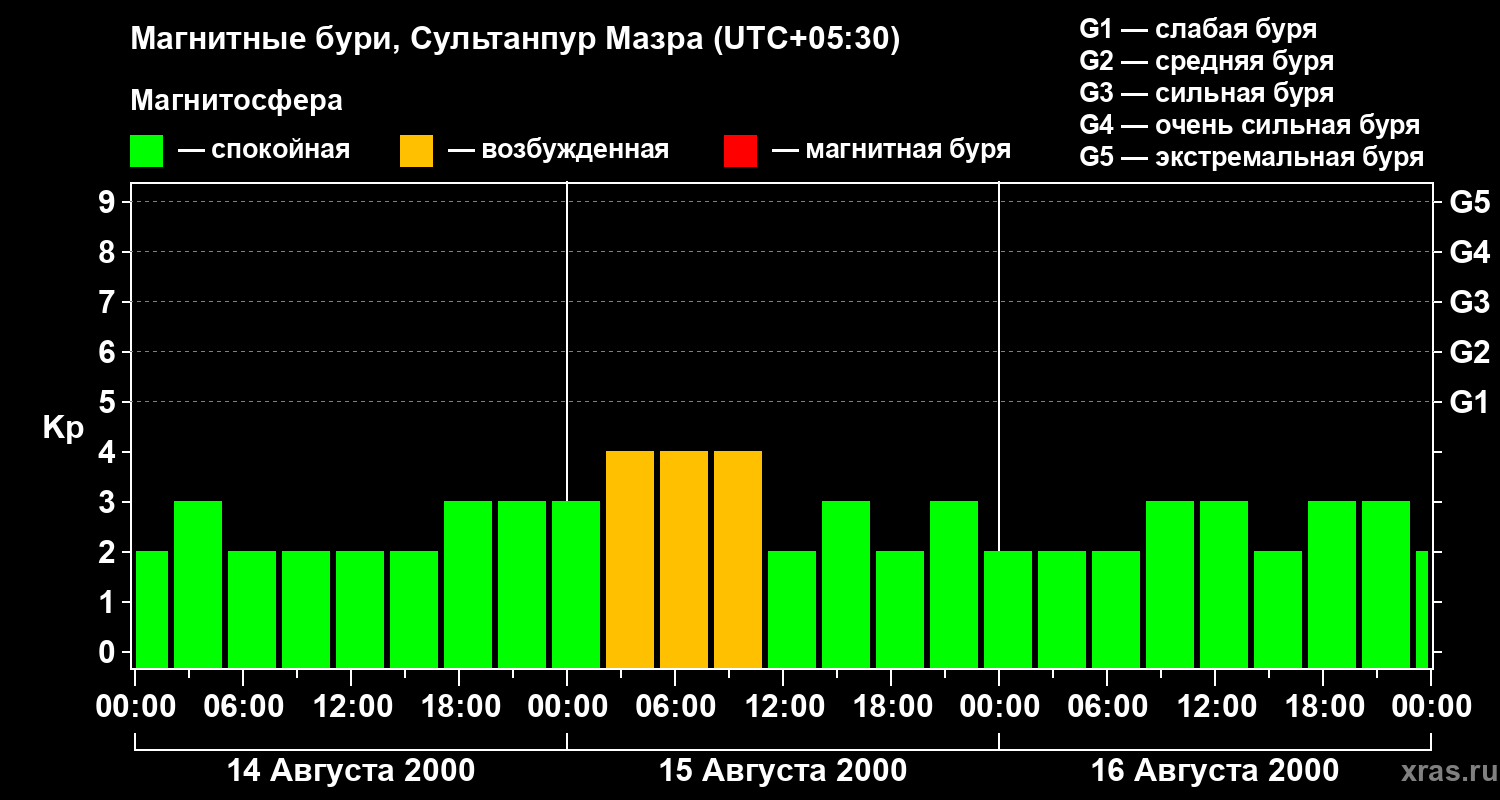The width and height of the screenshot is (1500, 800).
Task: Click the right-axis 'G3' tick label
Action: [x=1469, y=302]
